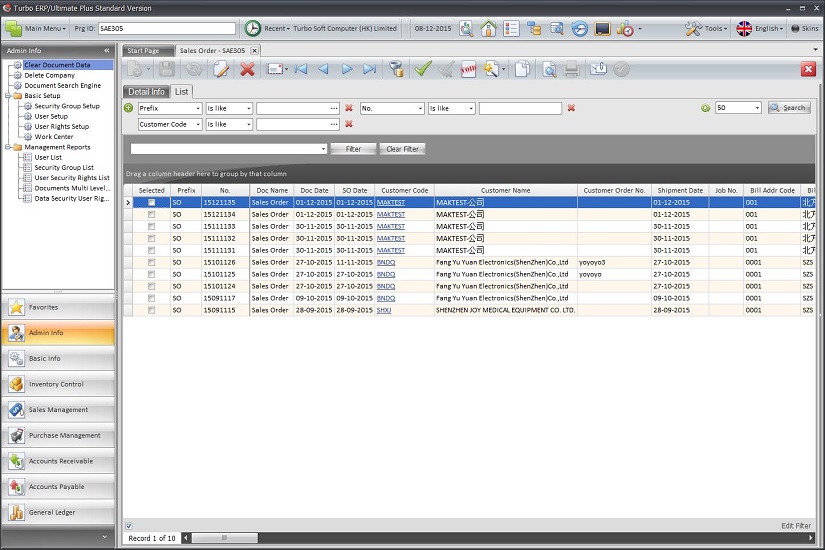Go to the previous record
This screenshot has width=825, height=550.
coord(324,69)
